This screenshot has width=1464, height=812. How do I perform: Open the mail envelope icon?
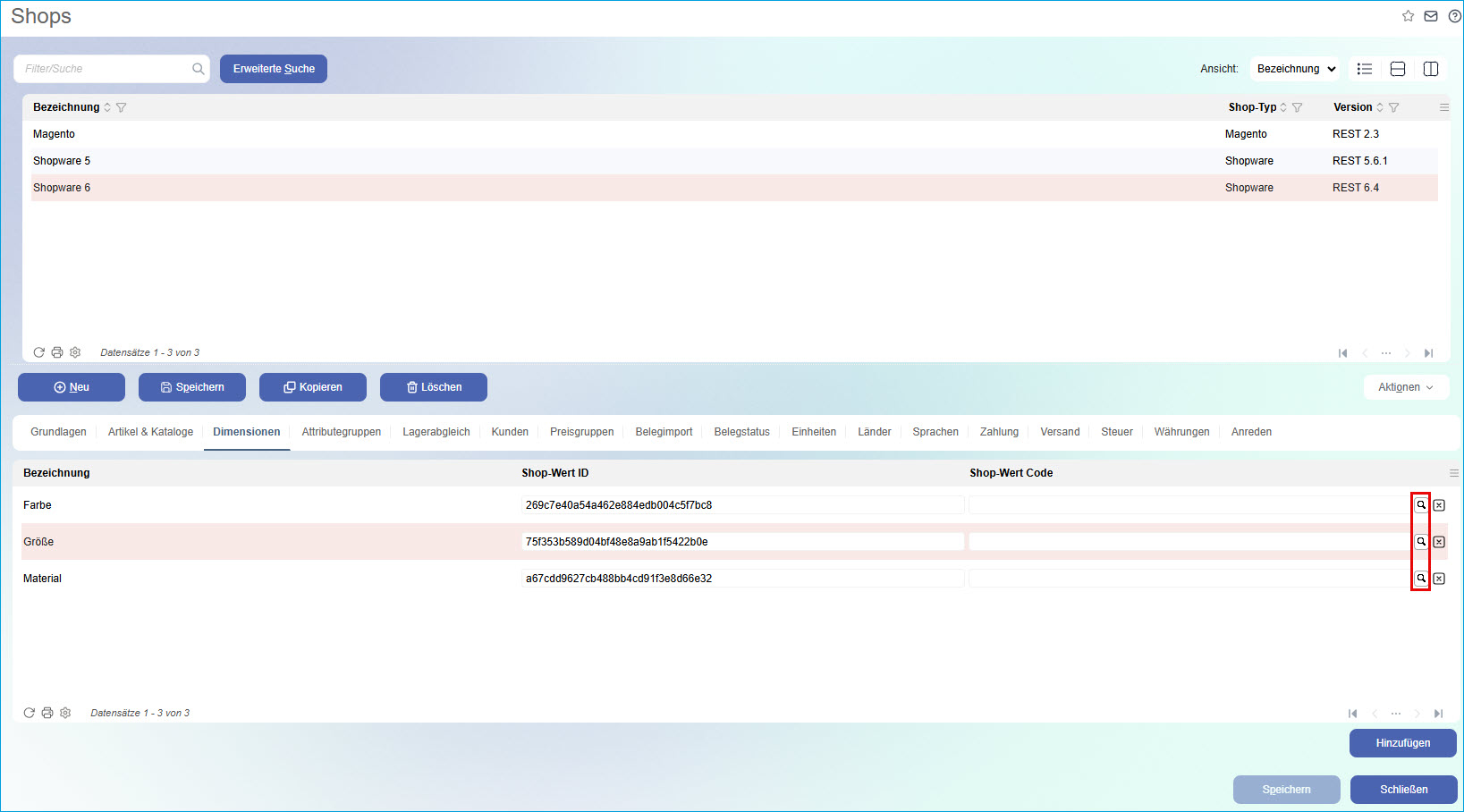(x=1431, y=16)
